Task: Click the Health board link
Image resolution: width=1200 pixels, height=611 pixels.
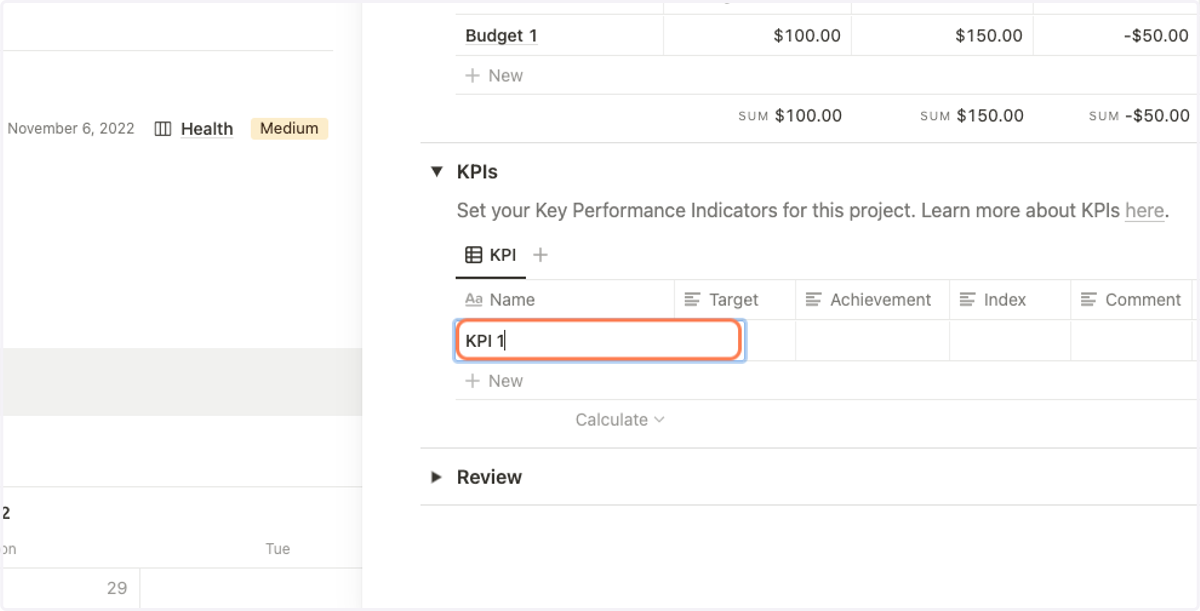Action: click(x=207, y=129)
